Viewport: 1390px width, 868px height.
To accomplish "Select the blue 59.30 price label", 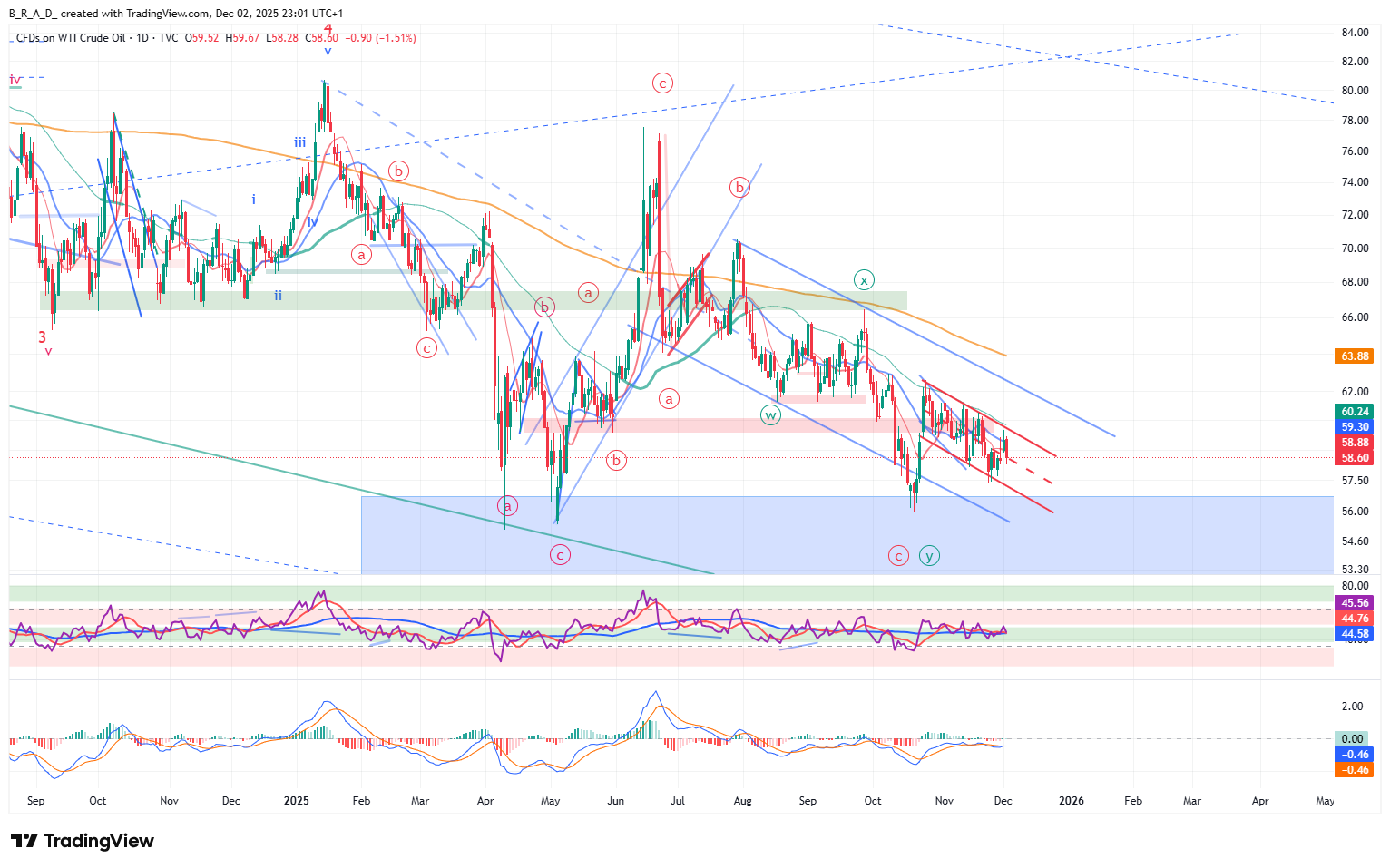I will tap(1355, 427).
